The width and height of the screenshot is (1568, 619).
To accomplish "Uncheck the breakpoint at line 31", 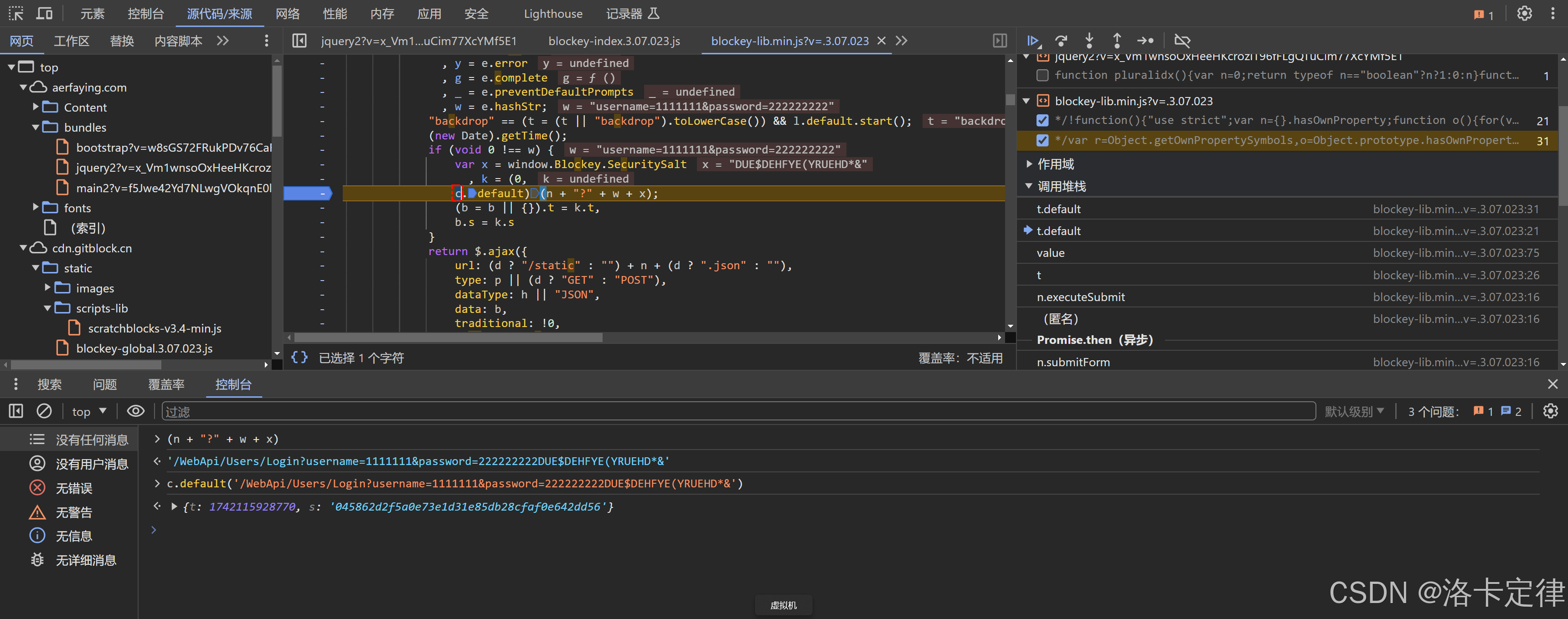I will (x=1042, y=140).
